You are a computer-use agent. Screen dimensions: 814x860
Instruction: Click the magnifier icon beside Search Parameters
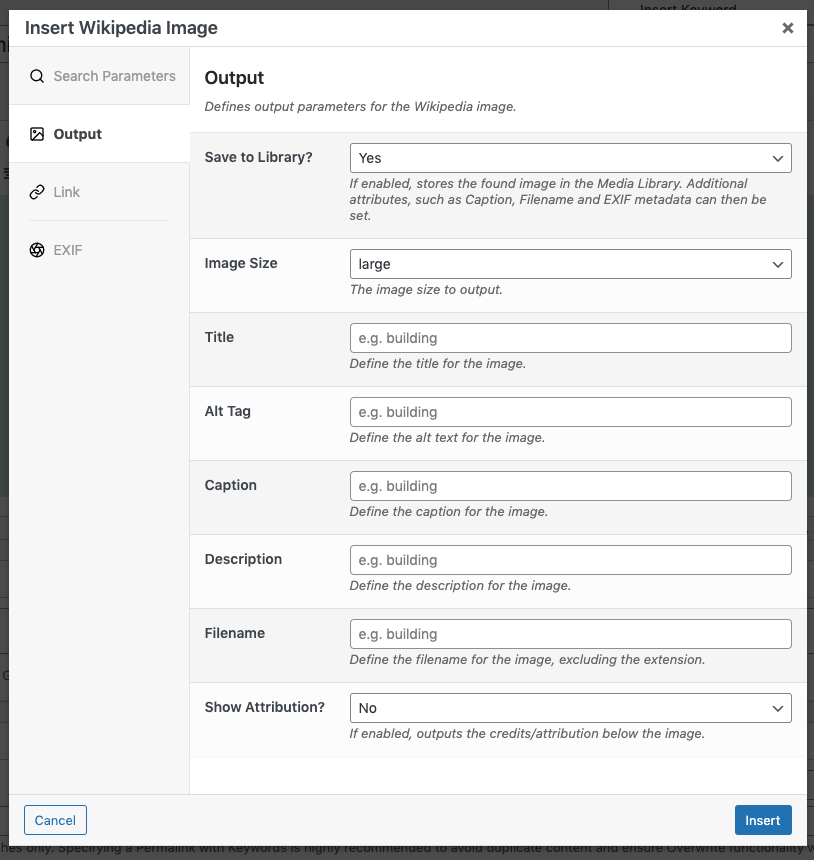tap(37, 76)
